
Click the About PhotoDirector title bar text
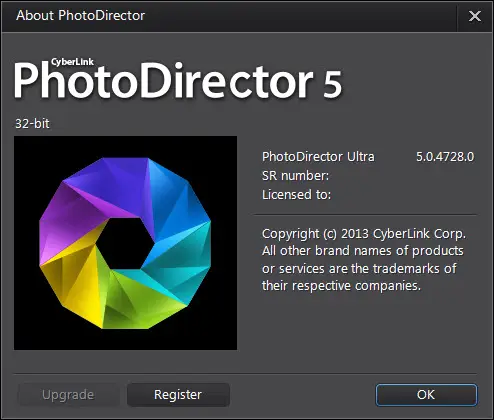(80, 15)
